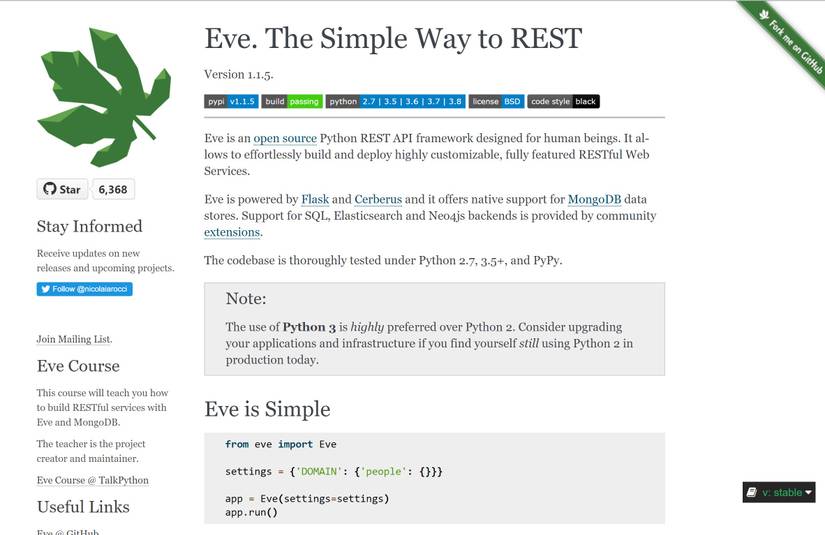Click the python versions badge
Image resolution: width=825 pixels, height=535 pixels.
pyautogui.click(x=396, y=102)
